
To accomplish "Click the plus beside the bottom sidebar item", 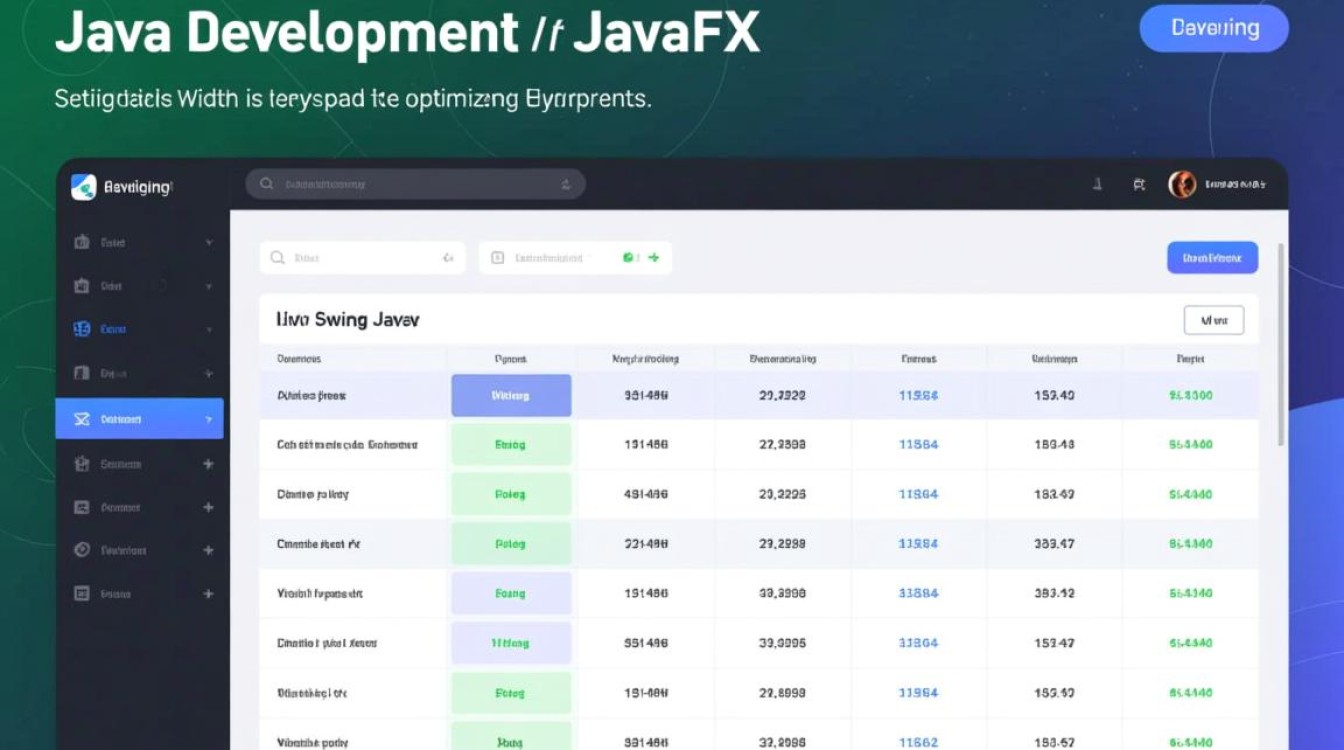I will point(208,593).
